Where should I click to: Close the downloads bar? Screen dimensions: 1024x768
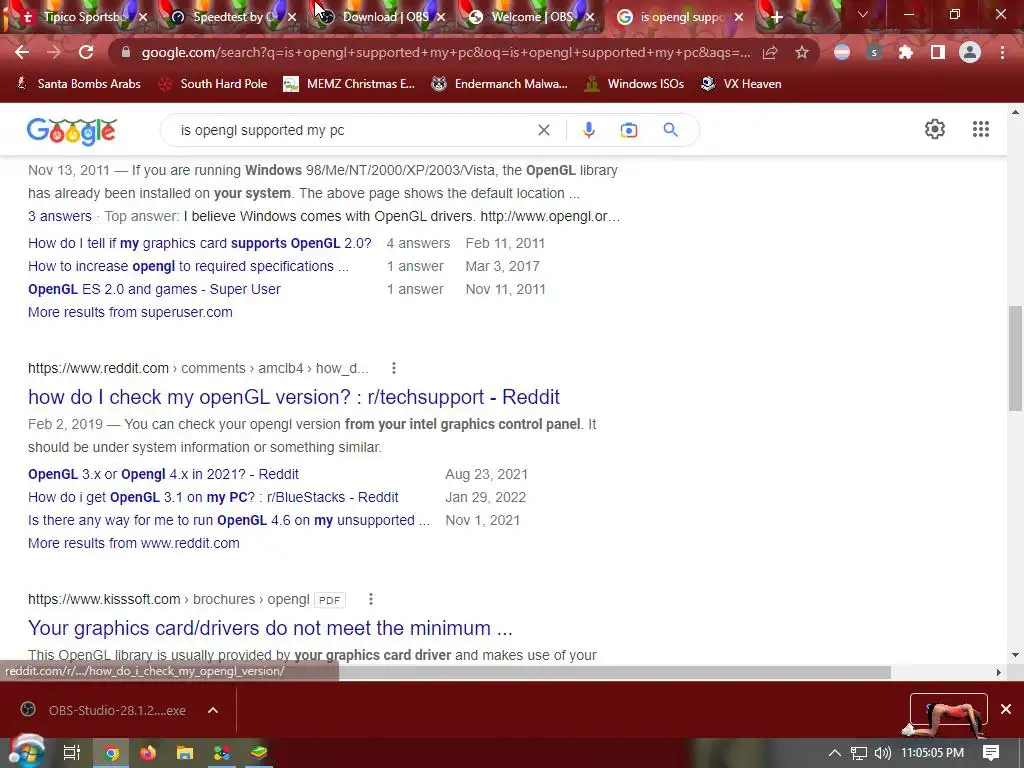click(1006, 709)
